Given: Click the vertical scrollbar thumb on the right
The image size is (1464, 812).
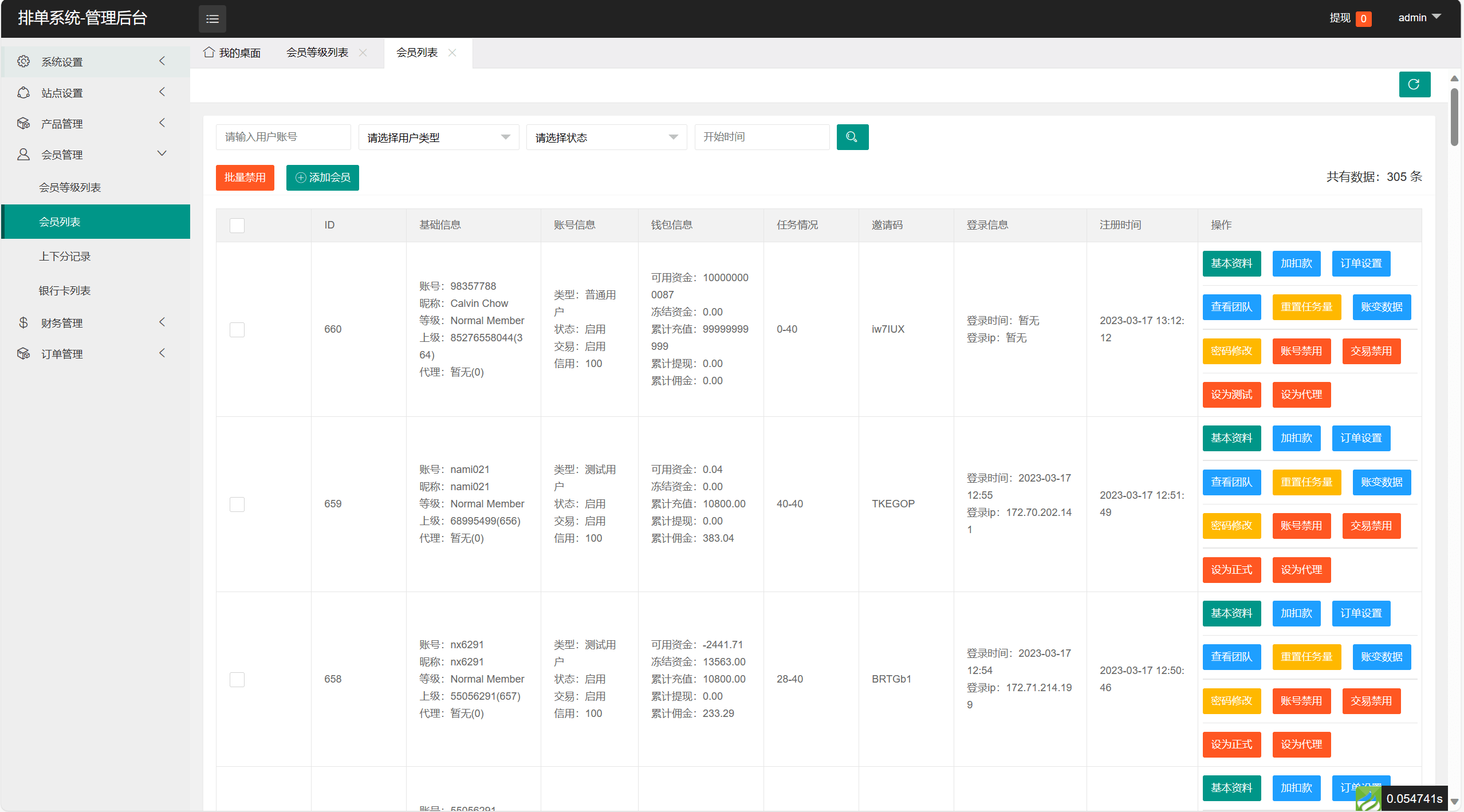Looking at the screenshot, I should tap(1454, 117).
